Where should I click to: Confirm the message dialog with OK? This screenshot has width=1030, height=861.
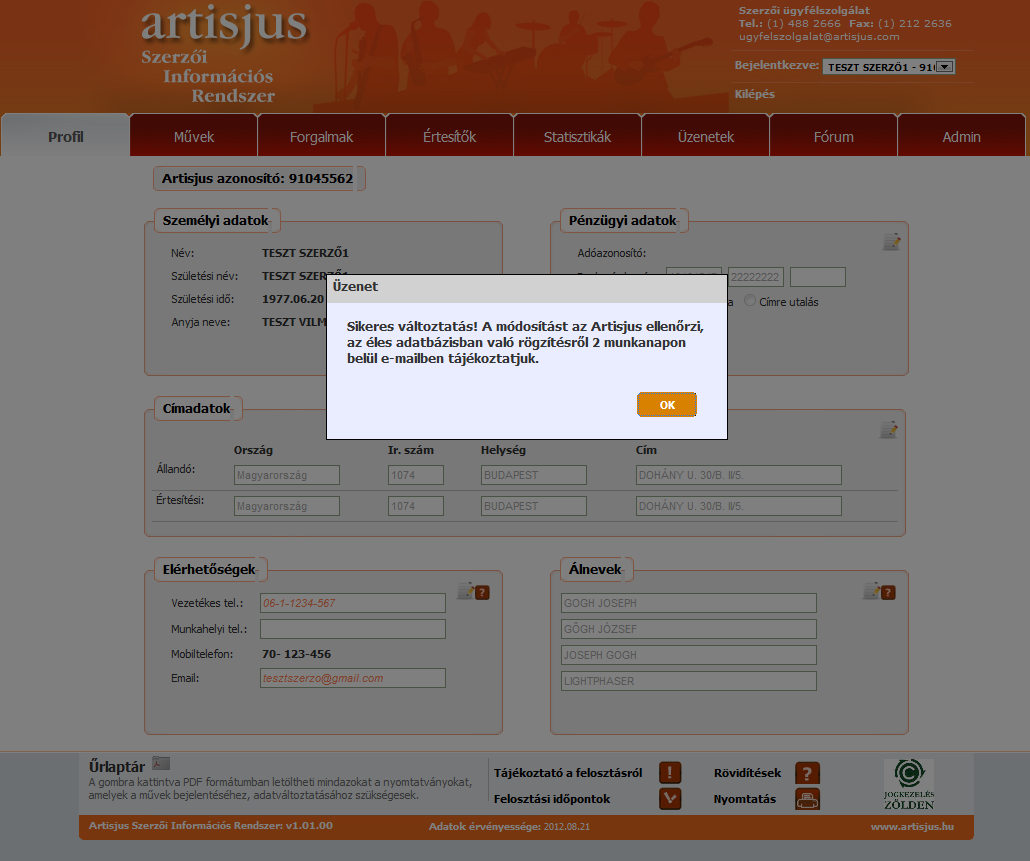(667, 405)
